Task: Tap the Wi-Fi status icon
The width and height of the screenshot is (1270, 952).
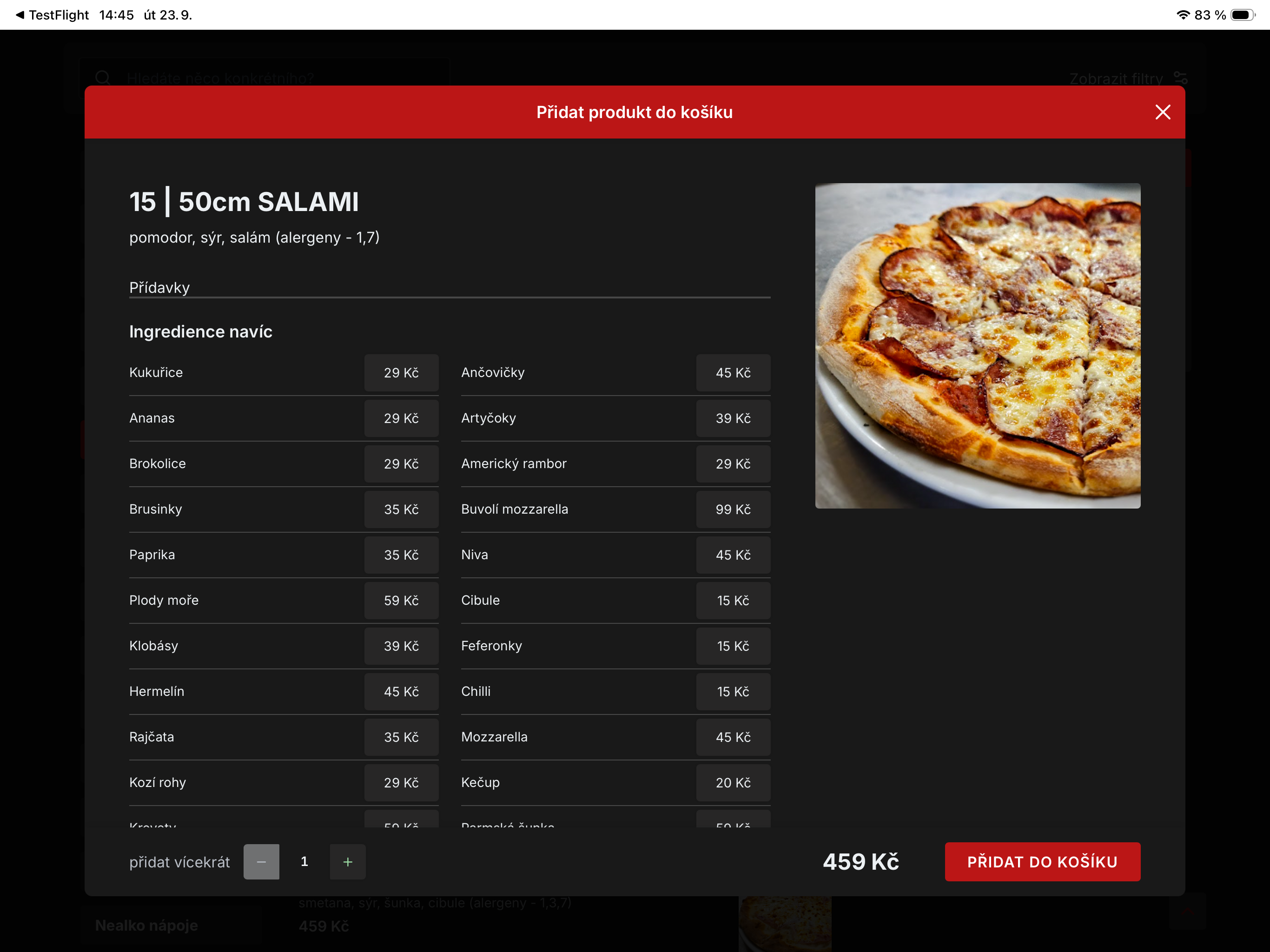Action: [1183, 15]
